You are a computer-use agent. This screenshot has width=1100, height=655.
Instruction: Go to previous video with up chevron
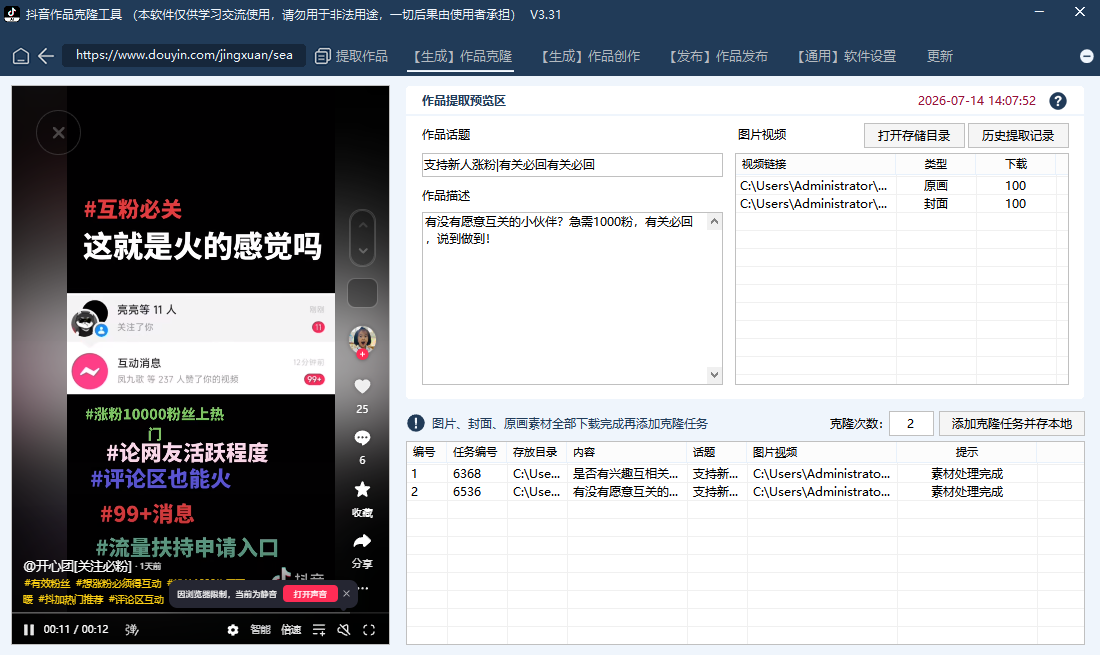pyautogui.click(x=363, y=225)
